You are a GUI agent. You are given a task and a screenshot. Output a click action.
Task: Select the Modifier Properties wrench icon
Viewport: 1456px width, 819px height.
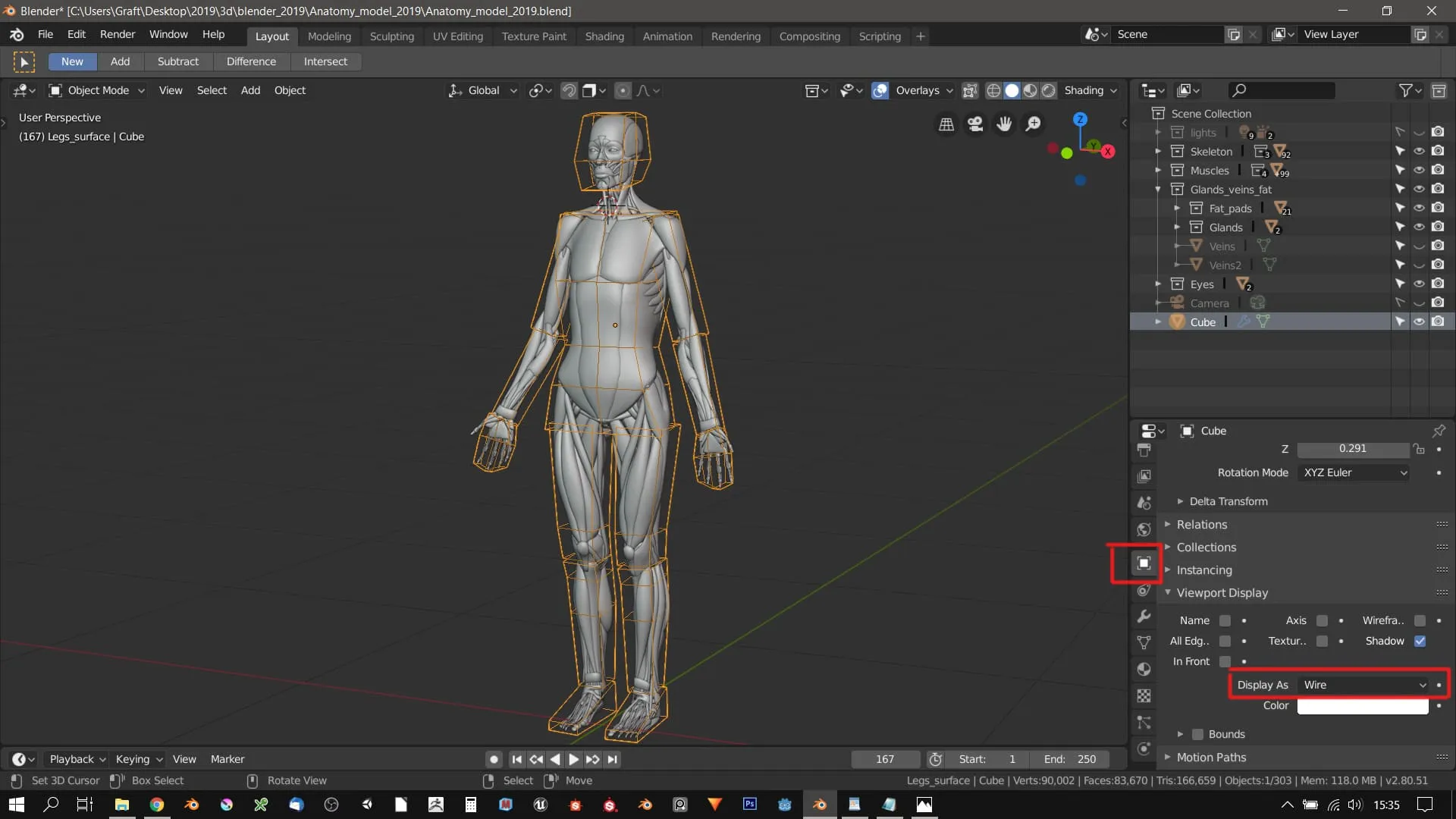click(x=1144, y=616)
